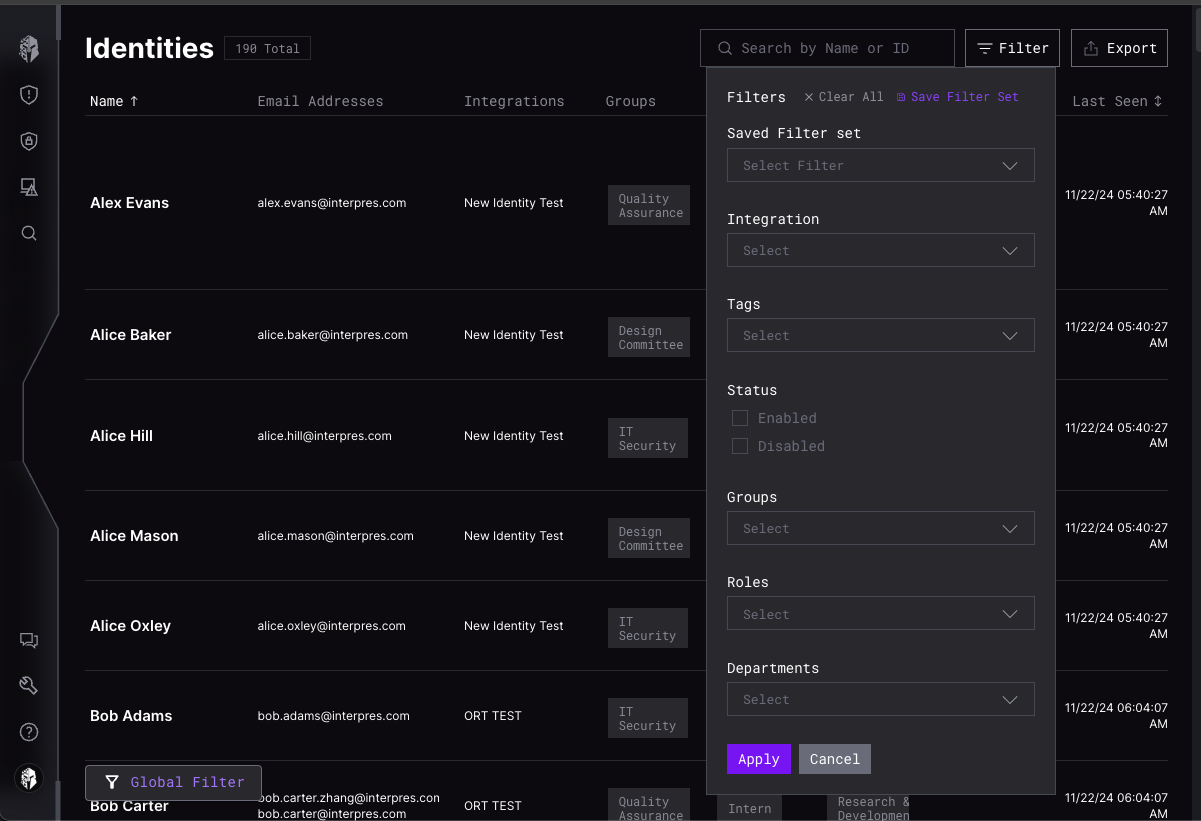
Task: Expand the Saved Filter set dropdown
Action: pos(880,165)
